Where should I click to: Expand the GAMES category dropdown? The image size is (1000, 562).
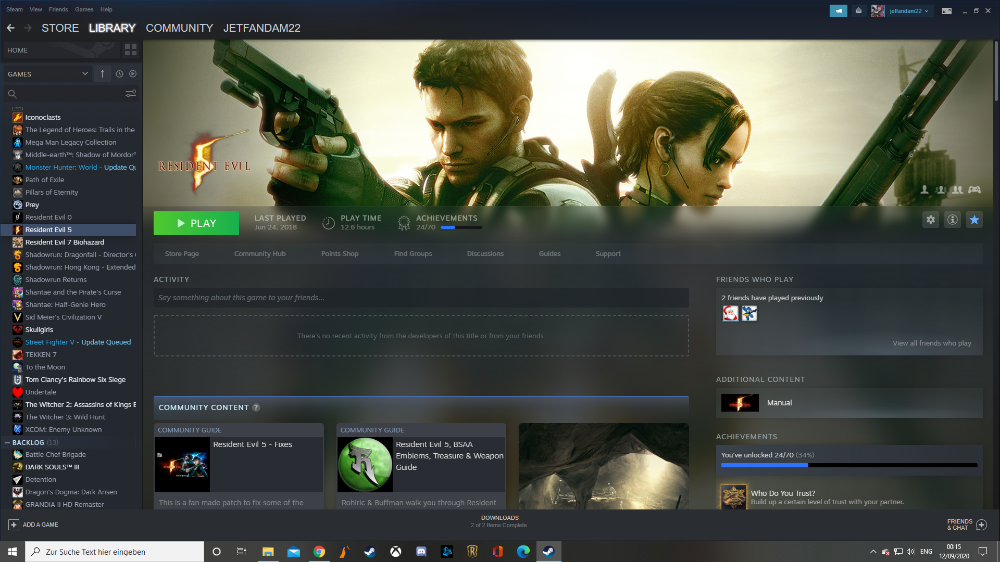pos(85,74)
